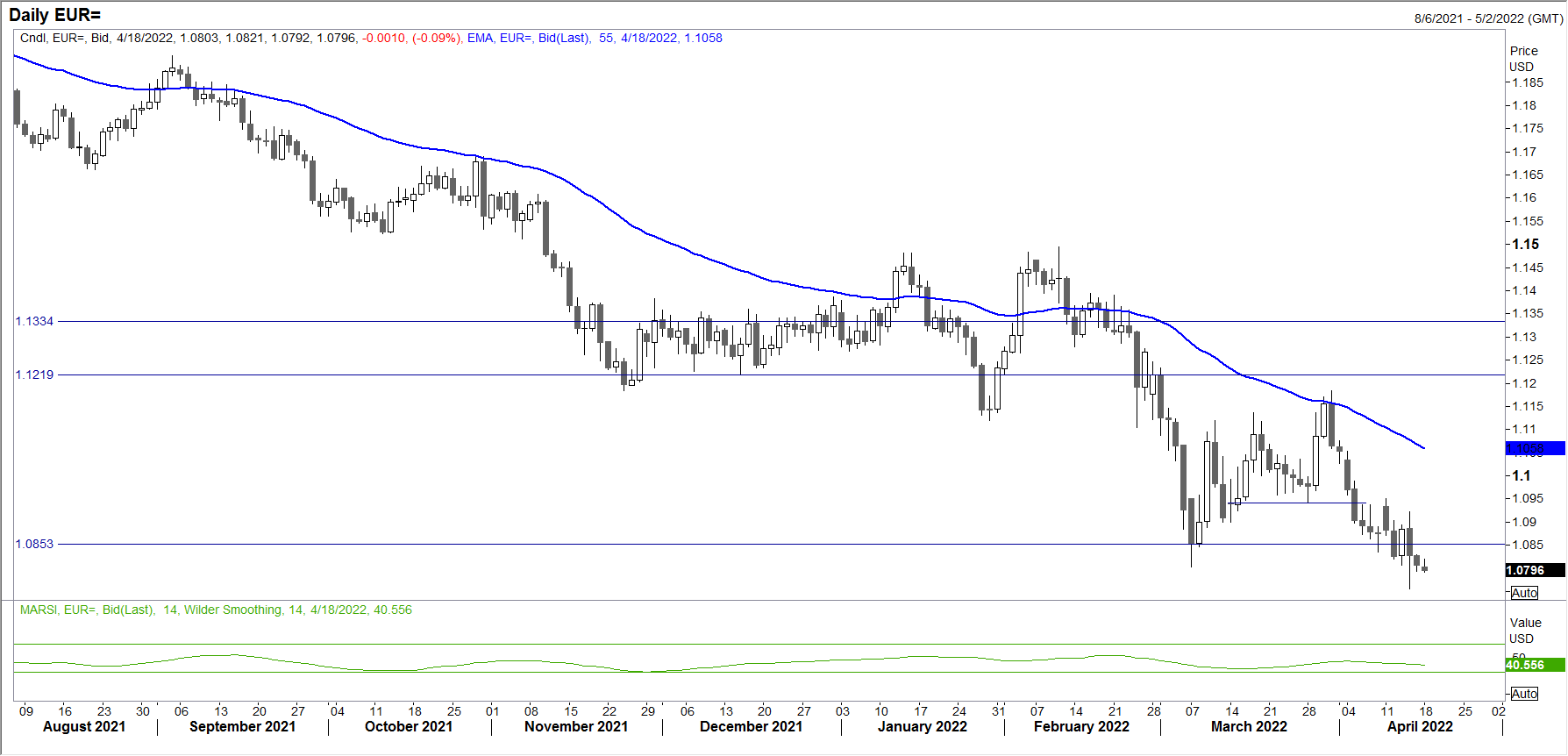Click the March 2022 month label
The image size is (1568, 756).
tap(1249, 726)
